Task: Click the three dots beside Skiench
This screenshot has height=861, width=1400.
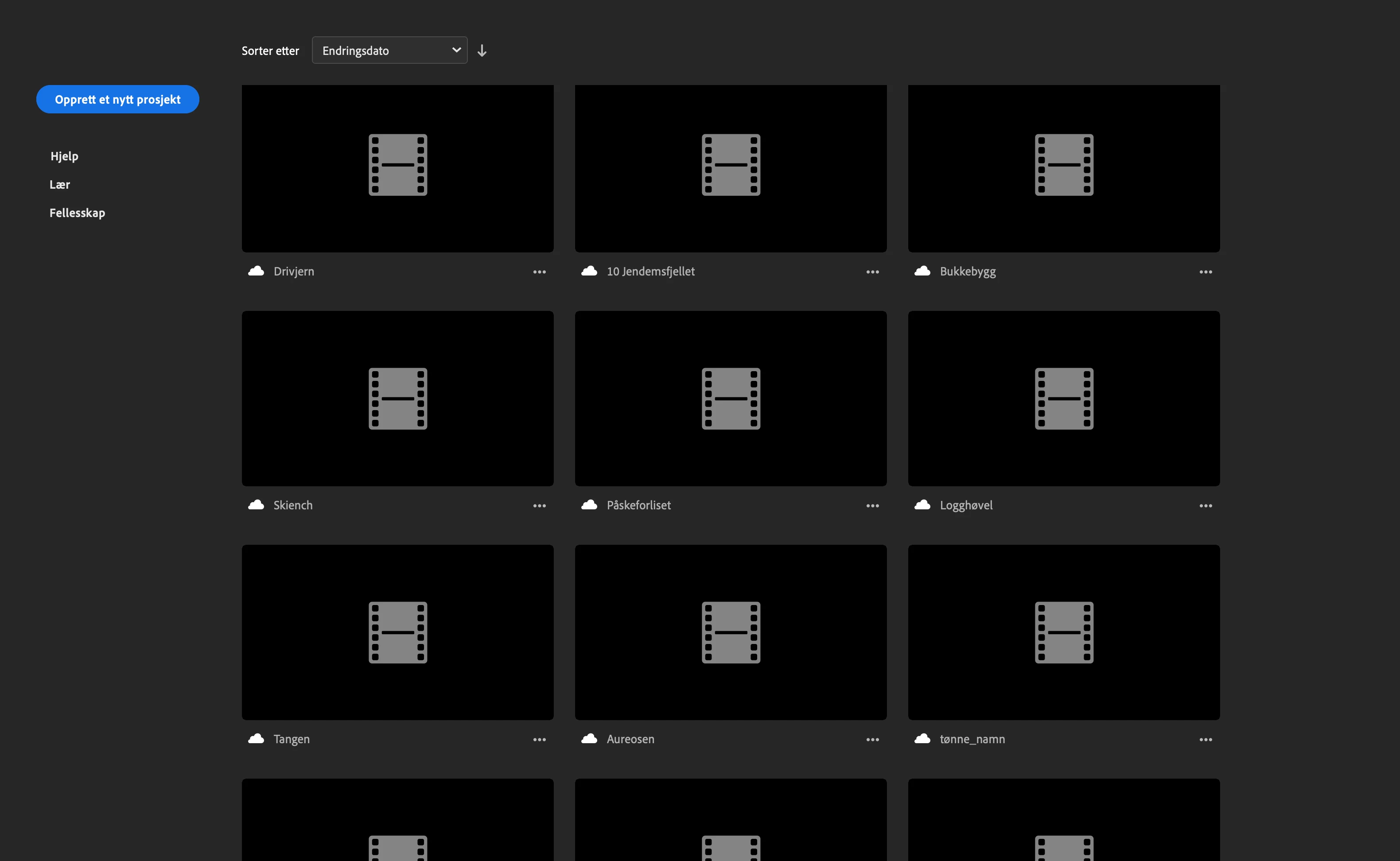Action: point(539,506)
